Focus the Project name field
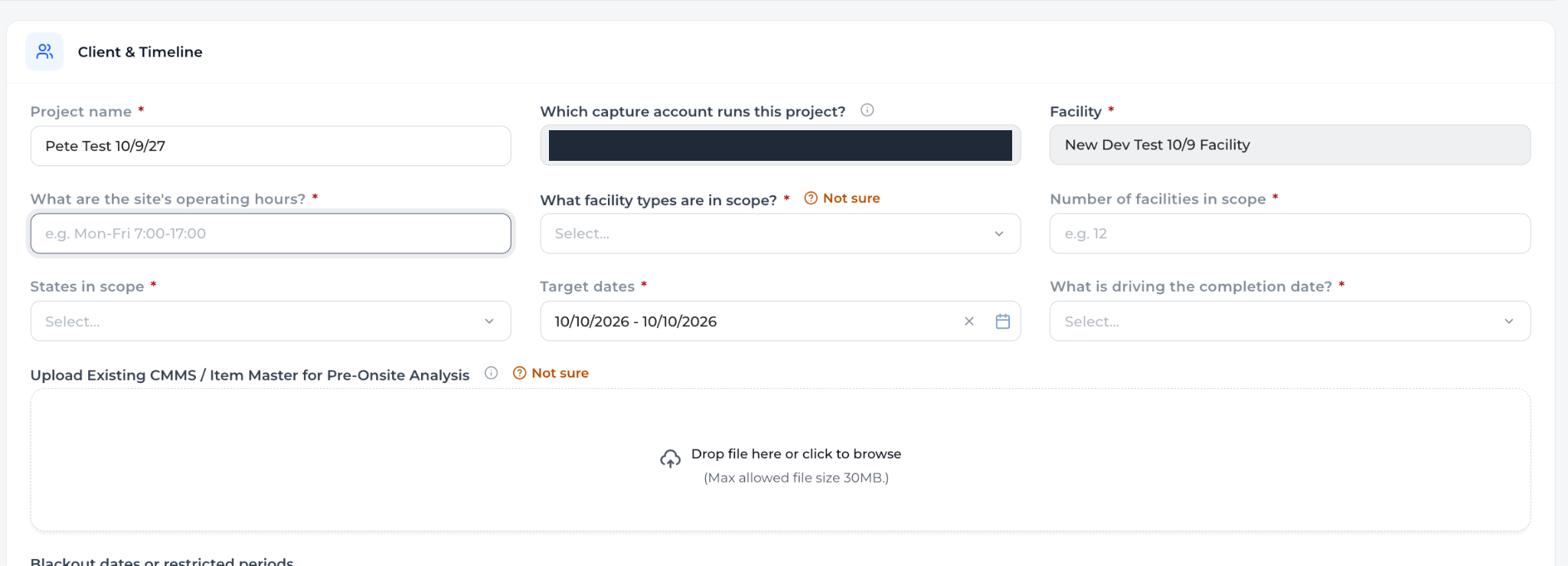The width and height of the screenshot is (1568, 566). tap(270, 146)
